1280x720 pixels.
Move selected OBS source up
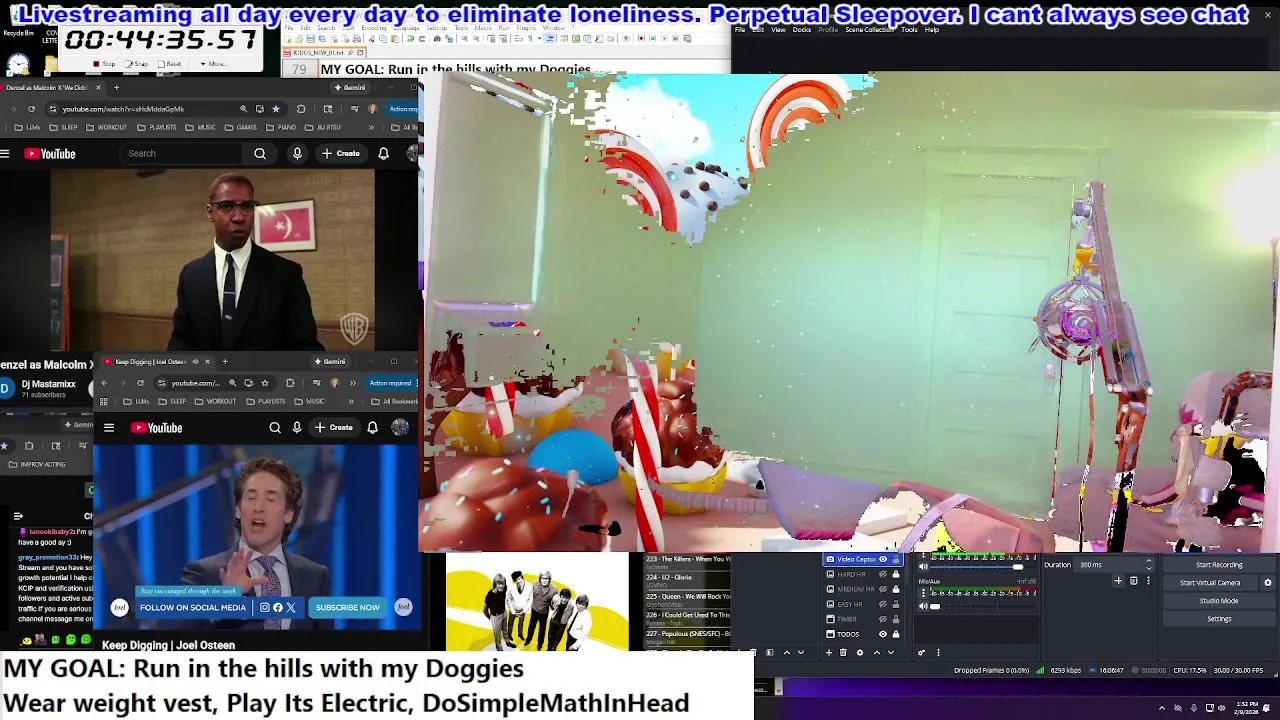coord(877,652)
